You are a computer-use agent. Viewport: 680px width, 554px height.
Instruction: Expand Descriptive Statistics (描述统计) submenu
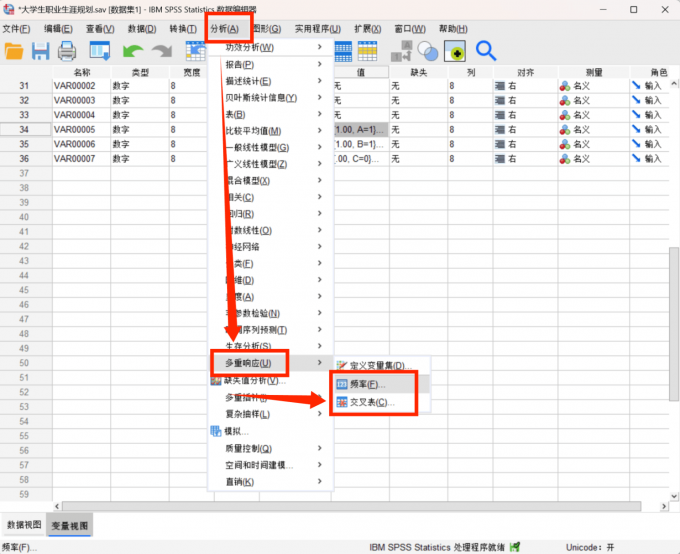(271, 81)
